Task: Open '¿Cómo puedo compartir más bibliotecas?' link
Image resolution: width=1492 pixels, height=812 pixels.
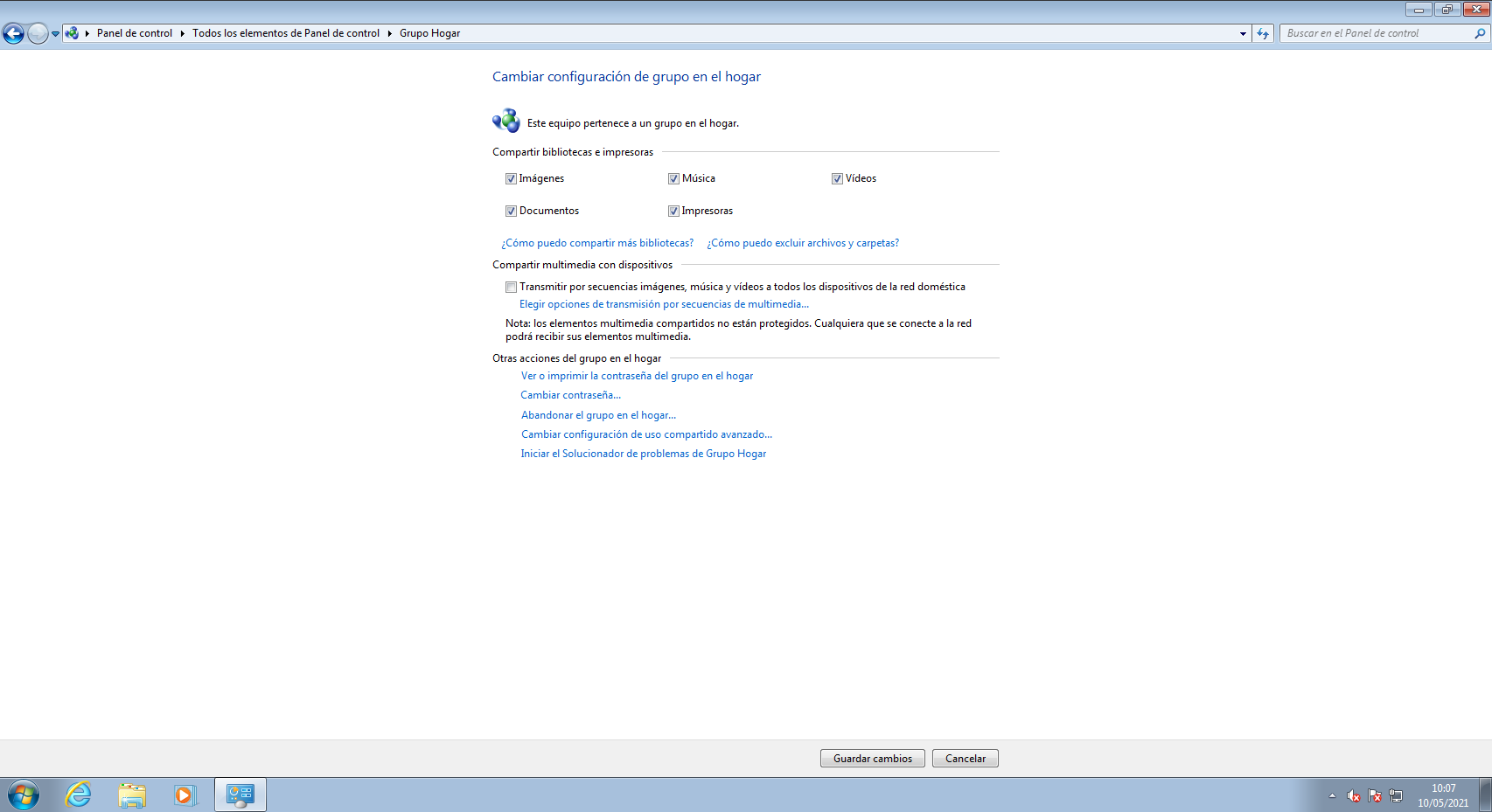Action: pos(597,243)
